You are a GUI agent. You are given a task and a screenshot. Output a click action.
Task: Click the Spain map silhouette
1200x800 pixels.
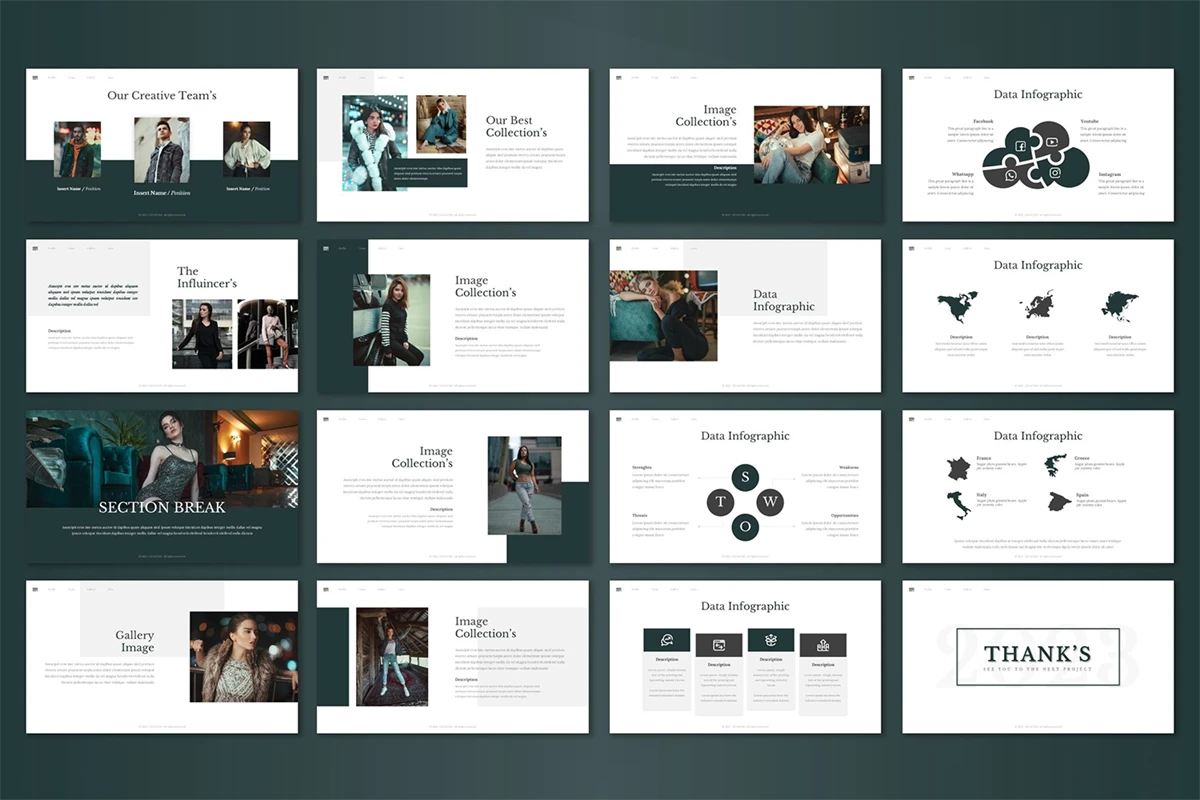pos(1059,501)
